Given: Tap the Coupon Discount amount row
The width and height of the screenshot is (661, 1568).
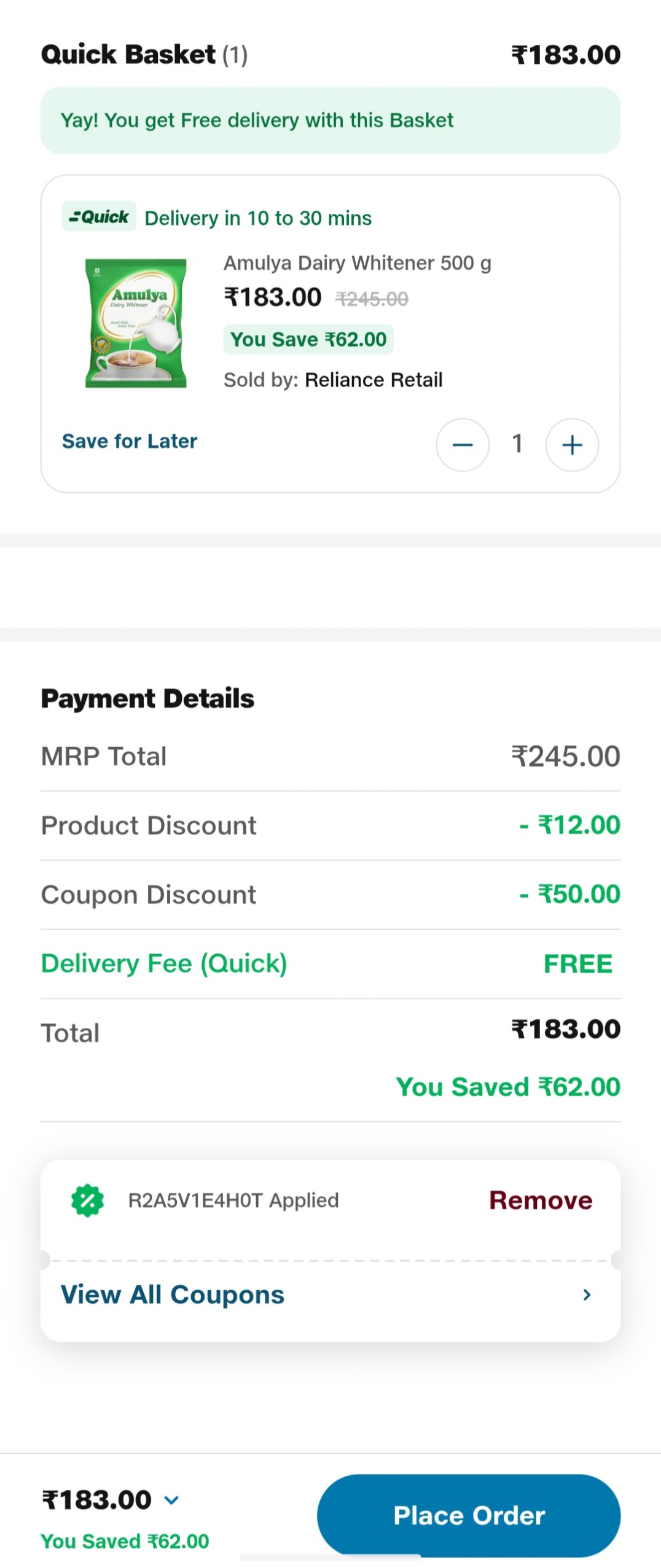Looking at the screenshot, I should click(330, 895).
